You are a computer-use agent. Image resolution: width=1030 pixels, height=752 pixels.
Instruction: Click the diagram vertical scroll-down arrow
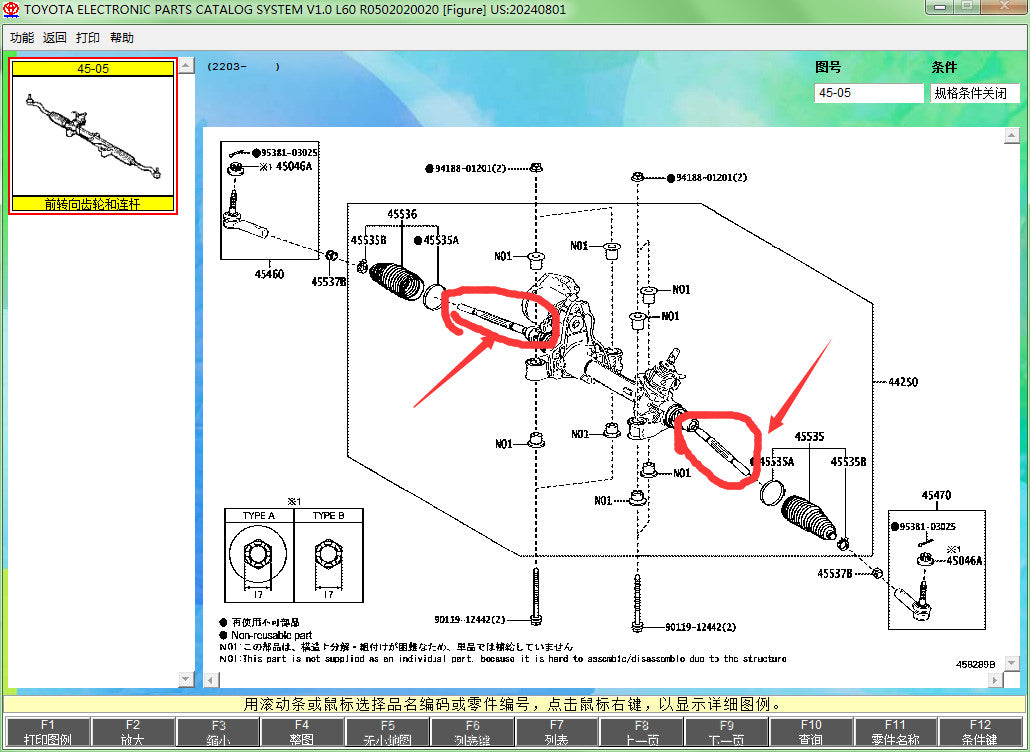pos(1011,663)
